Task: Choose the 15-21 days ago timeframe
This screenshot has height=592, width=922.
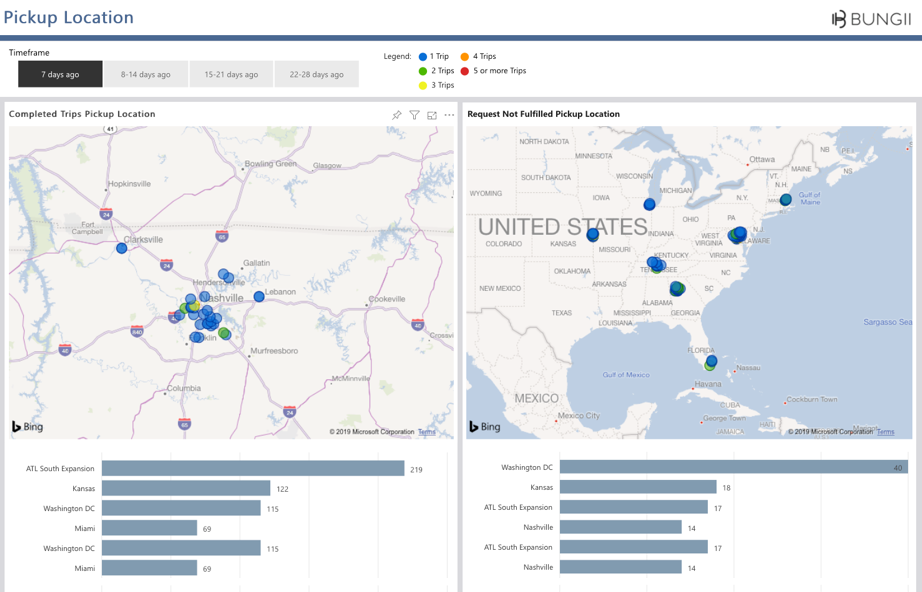Action: tap(231, 74)
